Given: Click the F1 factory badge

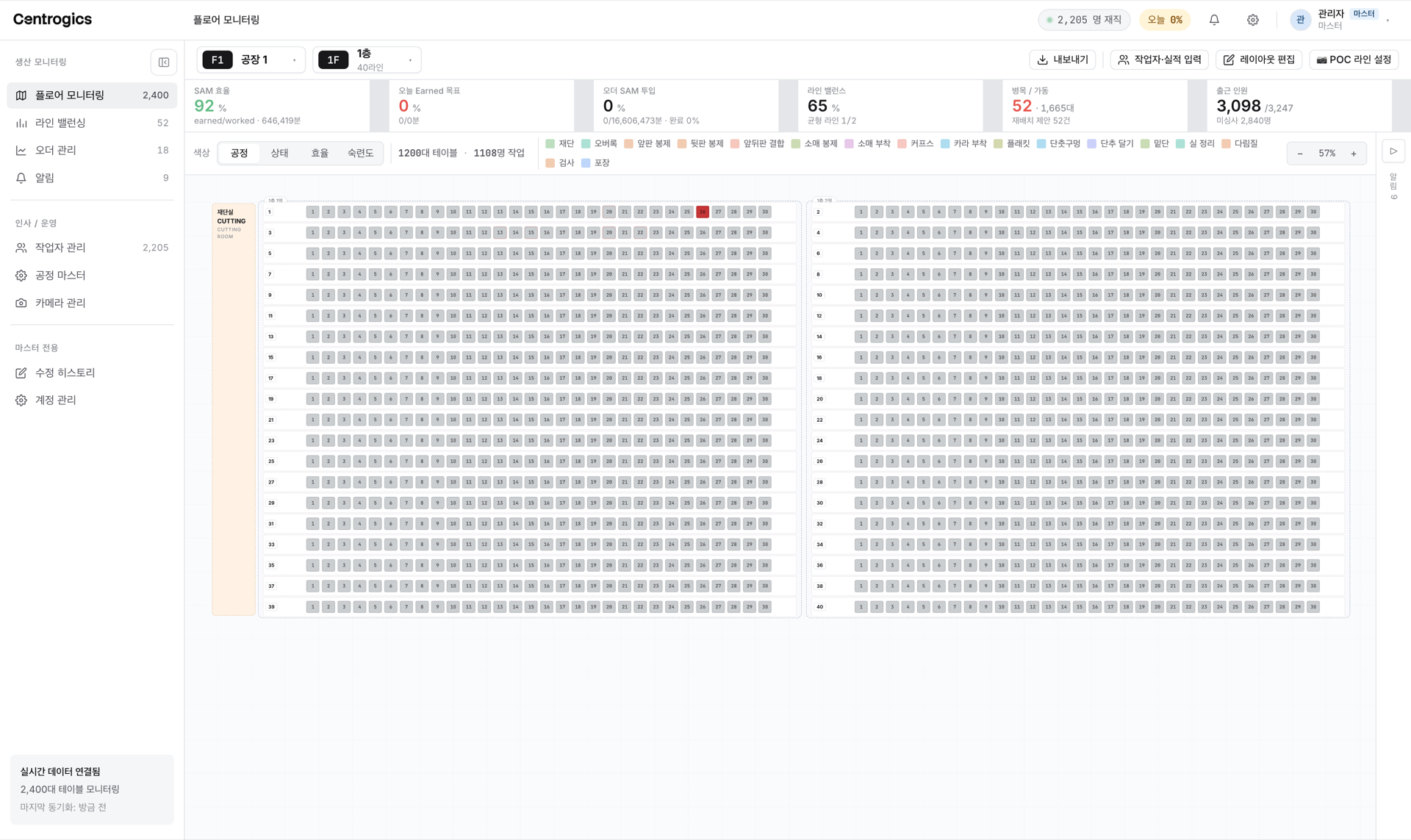Looking at the screenshot, I should point(218,60).
